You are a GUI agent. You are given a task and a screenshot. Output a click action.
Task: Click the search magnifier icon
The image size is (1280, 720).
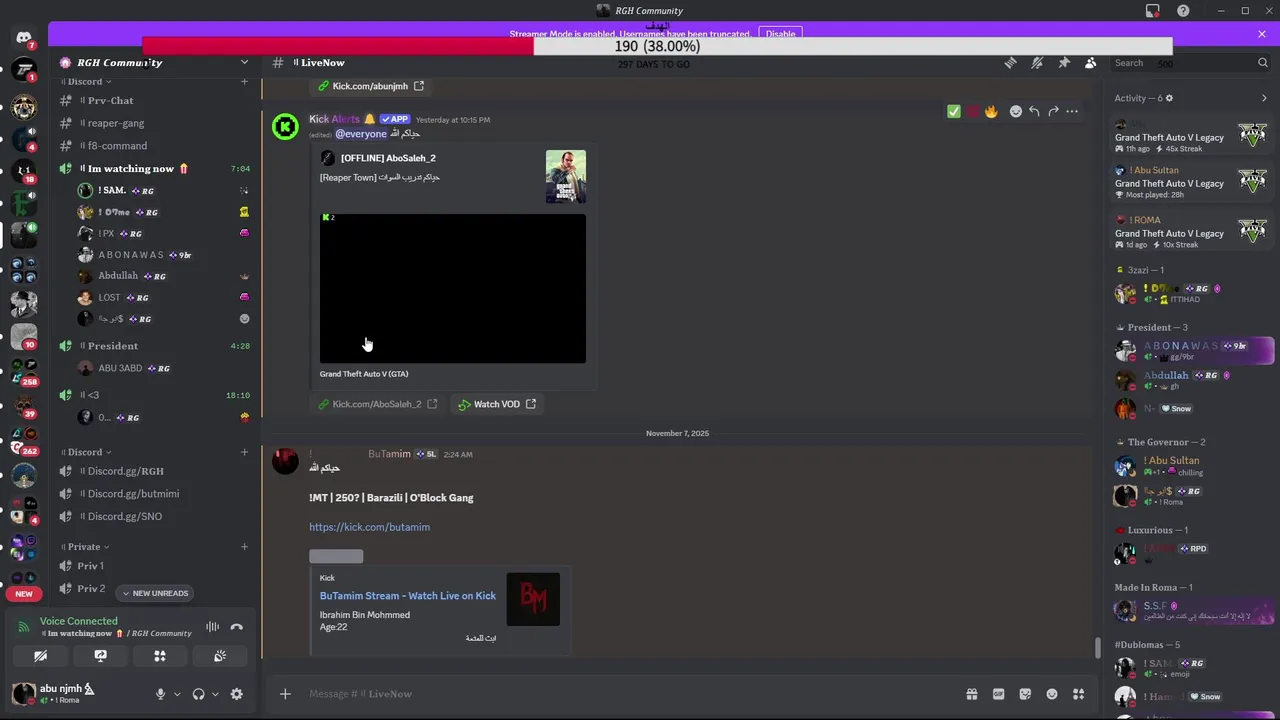pyautogui.click(x=1262, y=62)
